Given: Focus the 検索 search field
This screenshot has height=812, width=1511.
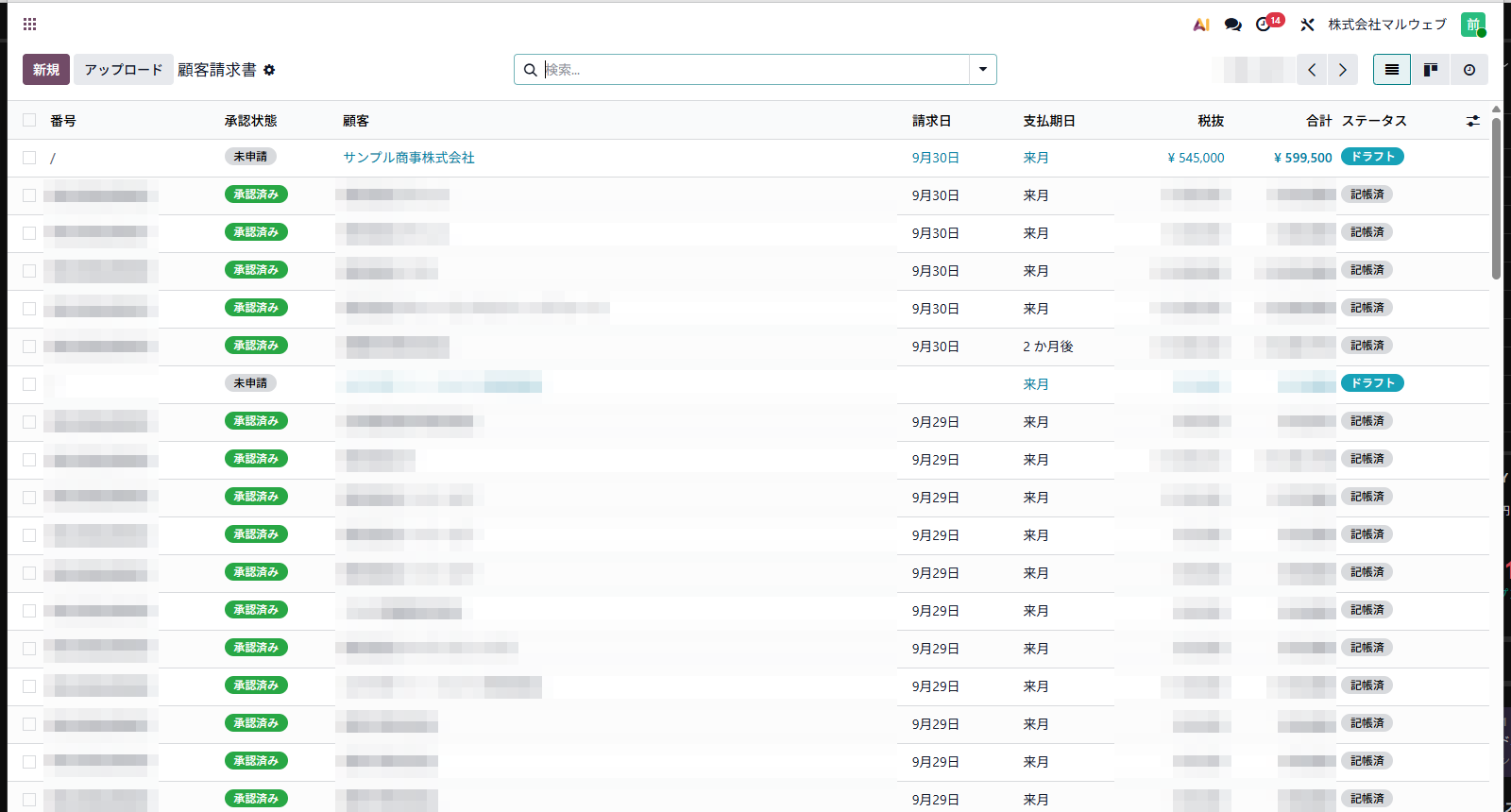Looking at the screenshot, I should click(755, 70).
